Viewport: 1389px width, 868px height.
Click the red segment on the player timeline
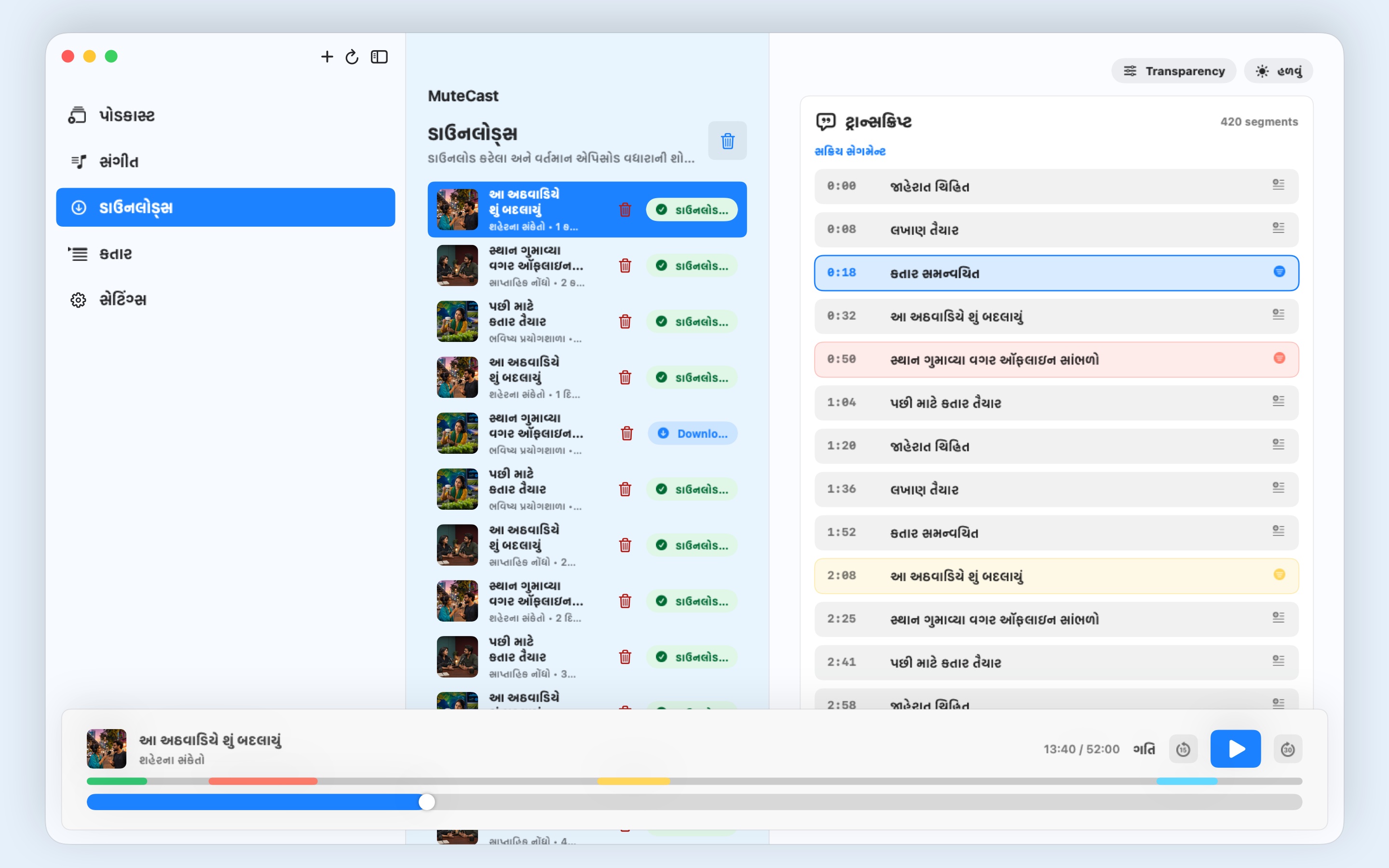(x=263, y=781)
